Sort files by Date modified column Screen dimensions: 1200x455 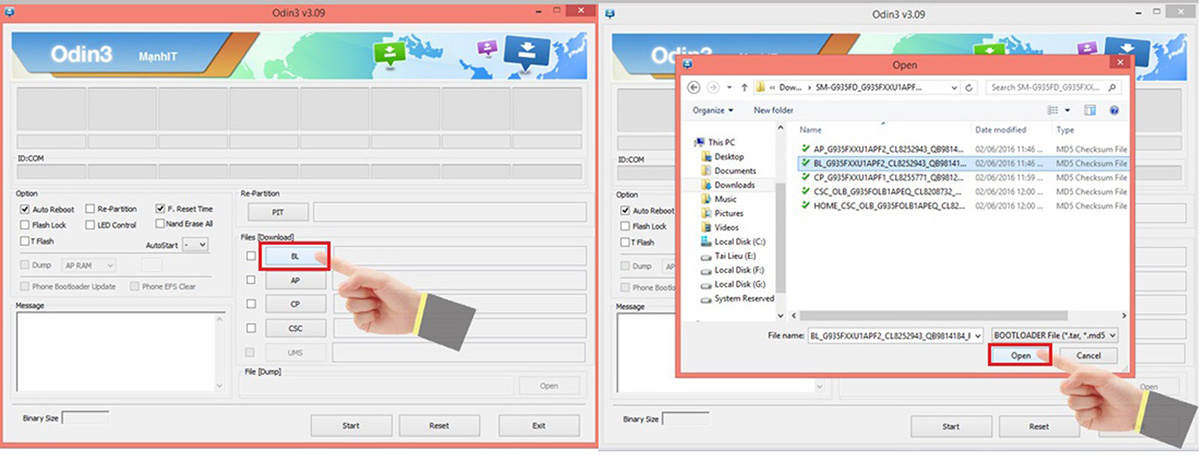1001,130
